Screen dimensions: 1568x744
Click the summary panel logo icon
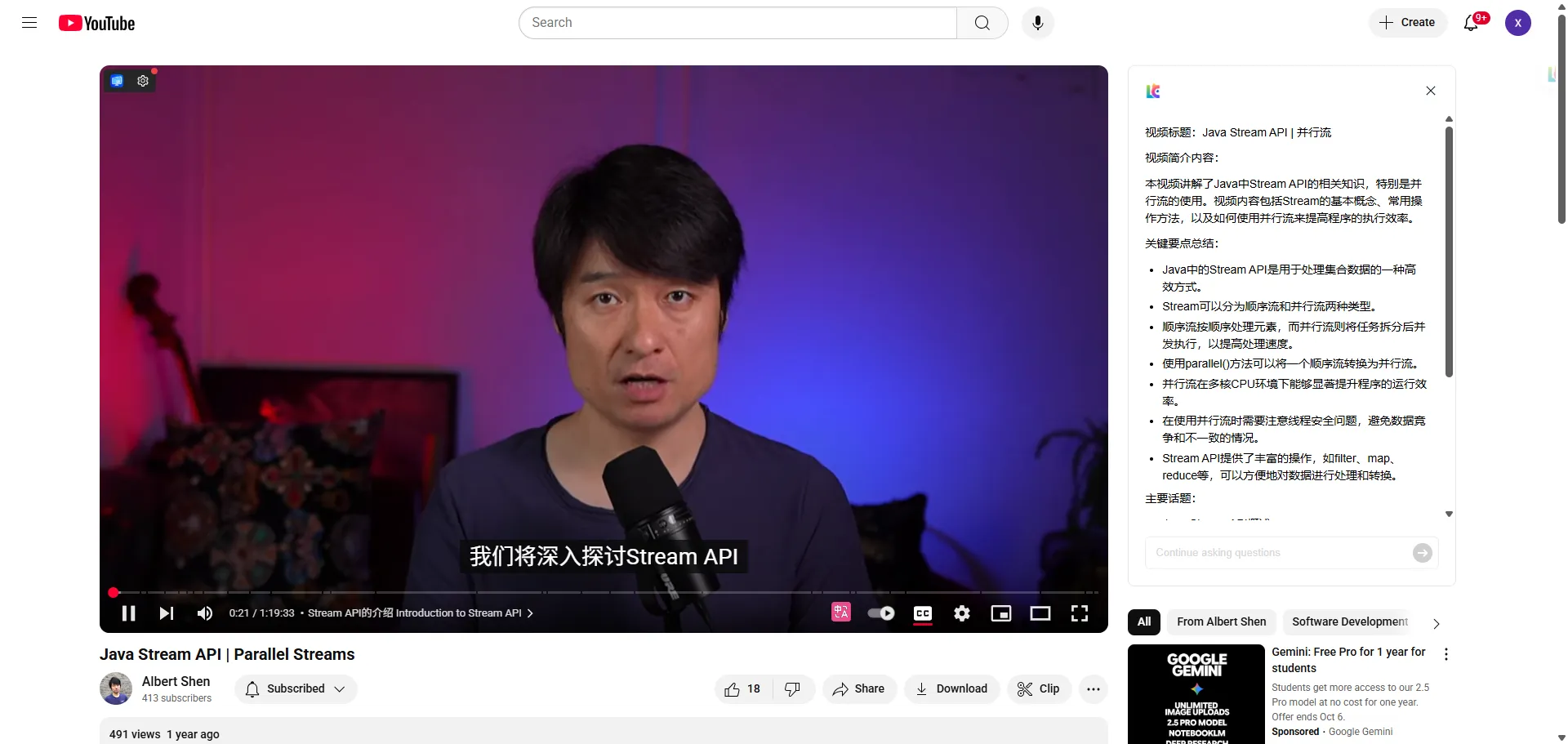(1153, 91)
